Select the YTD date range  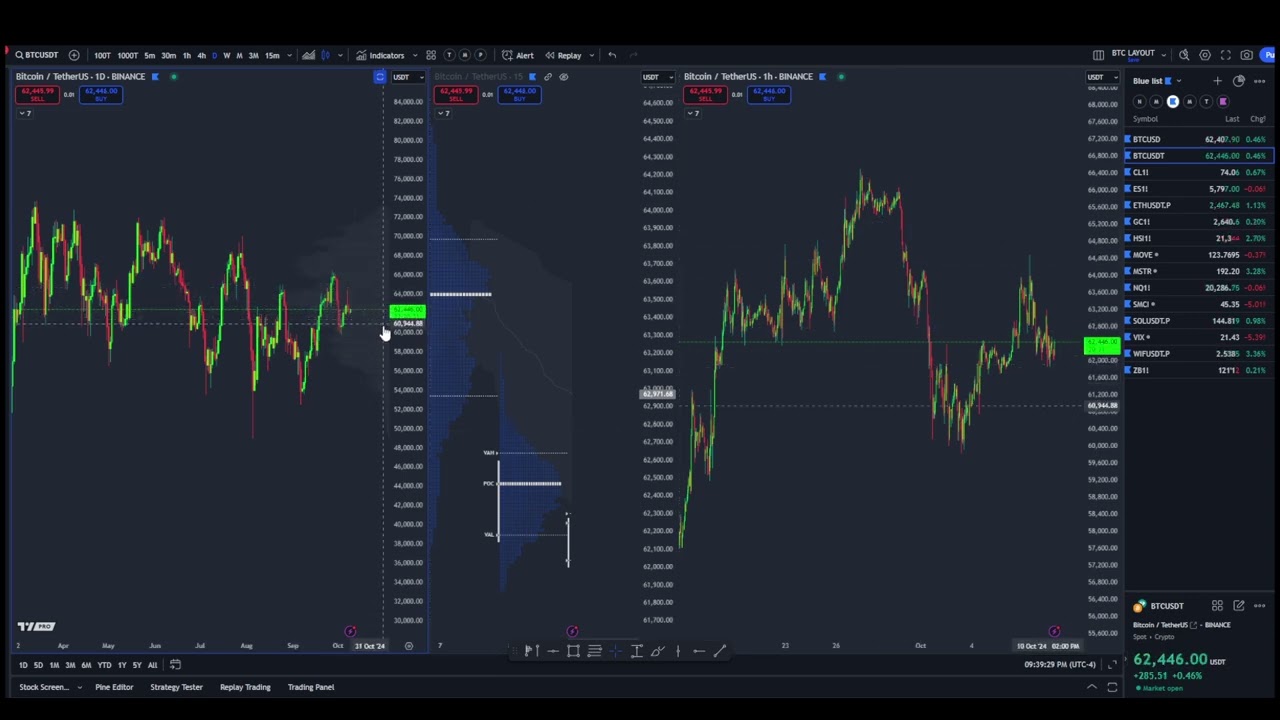click(104, 665)
